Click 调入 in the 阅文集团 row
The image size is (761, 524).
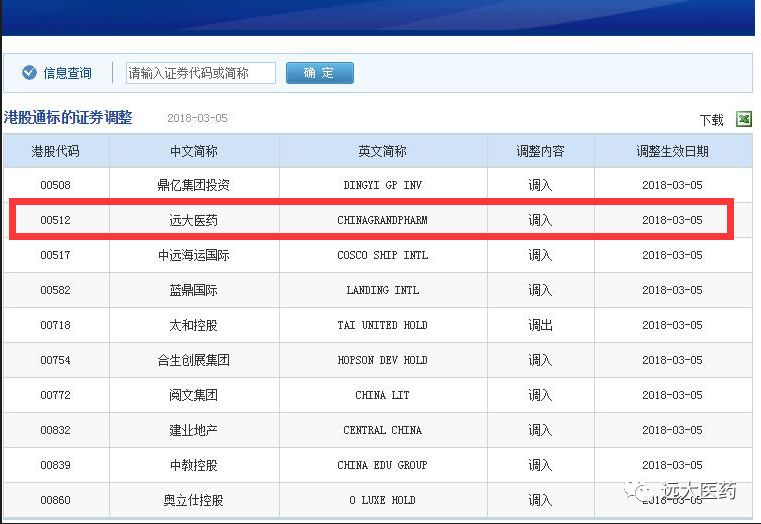[x=540, y=395]
